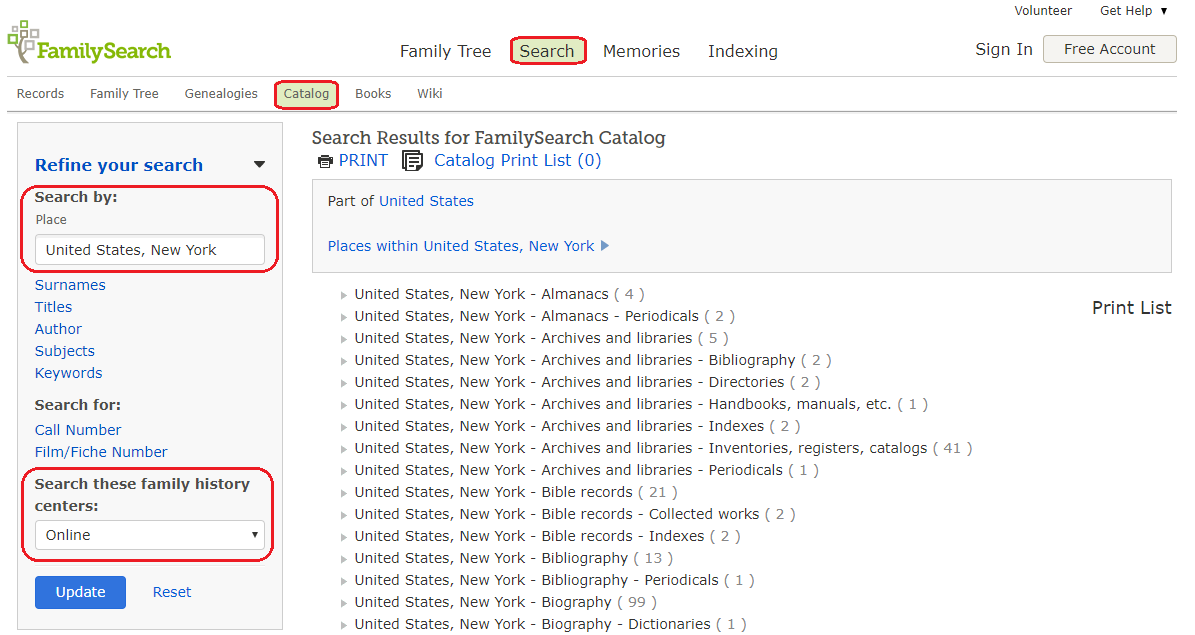Click the Free Account button
Image resolution: width=1195 pixels, height=635 pixels.
pos(1109,49)
